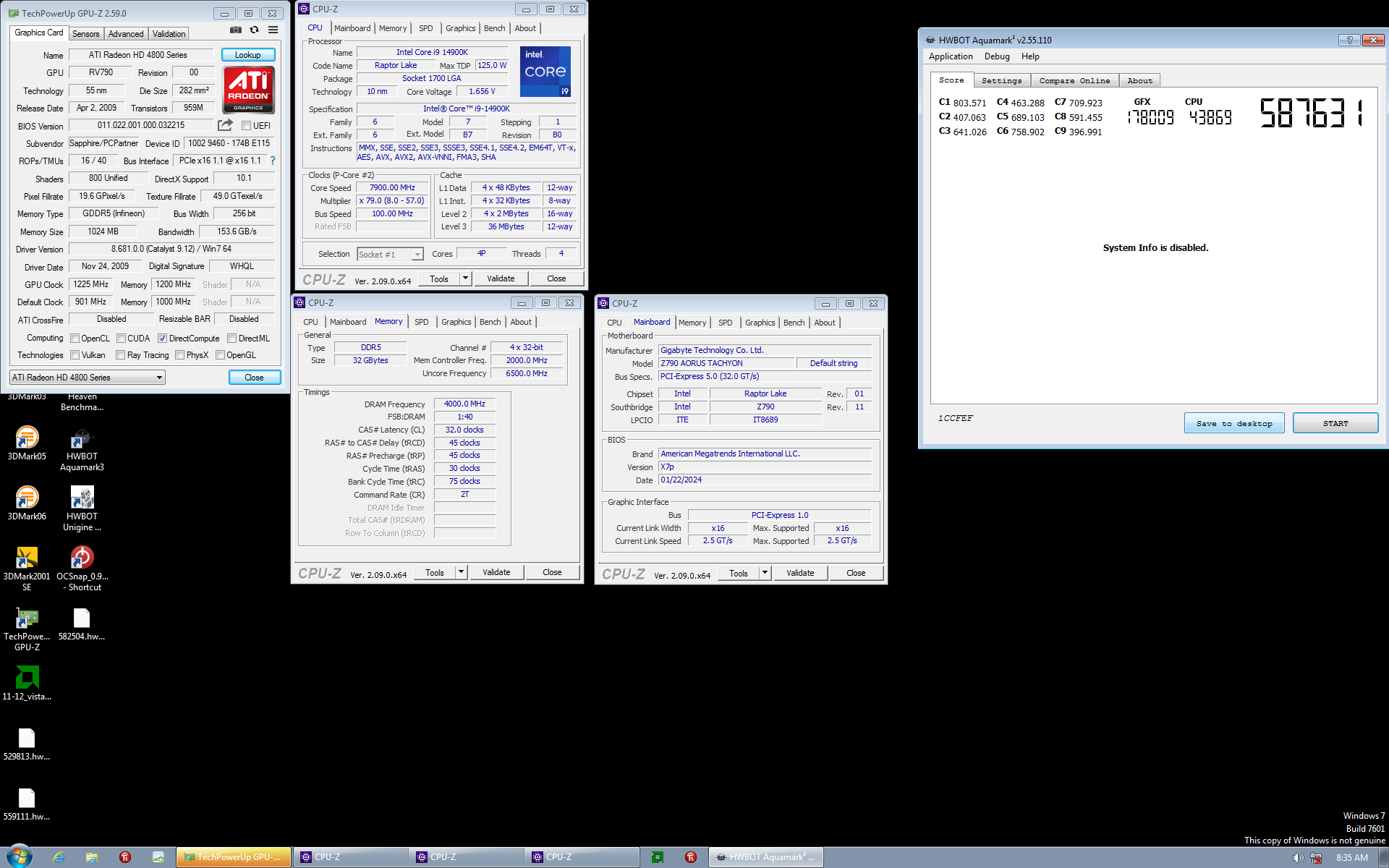Viewport: 1389px width, 868px height.
Task: Open HWBOT Unigine desktop icon
Action: click(x=82, y=509)
